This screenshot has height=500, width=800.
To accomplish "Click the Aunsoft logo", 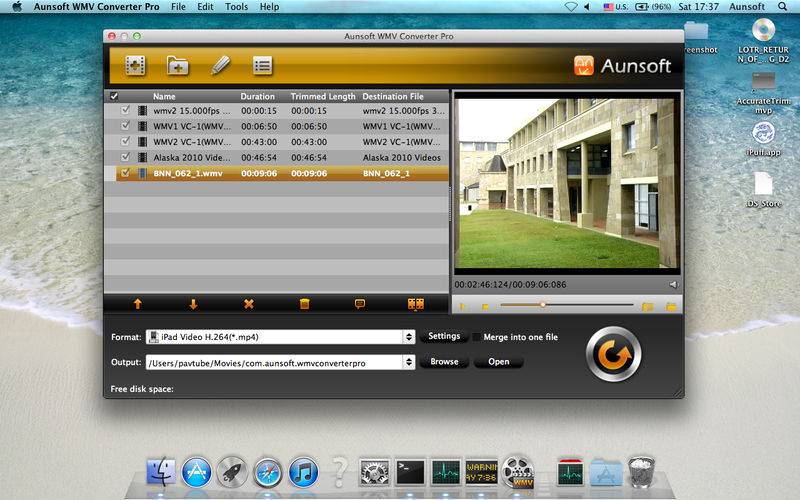I will click(x=622, y=66).
